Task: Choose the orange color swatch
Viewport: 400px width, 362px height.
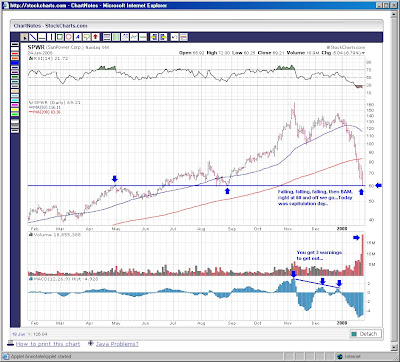Action: (x=15, y=58)
